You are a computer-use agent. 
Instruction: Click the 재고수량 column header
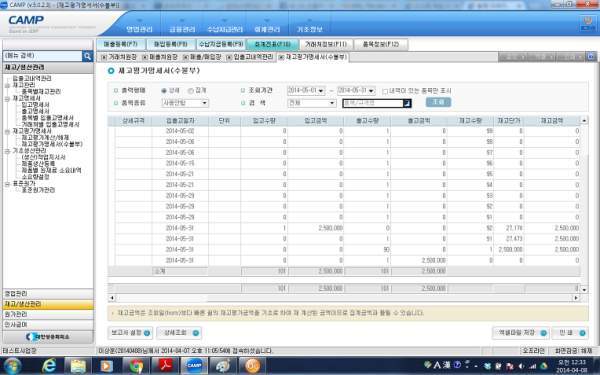point(470,121)
